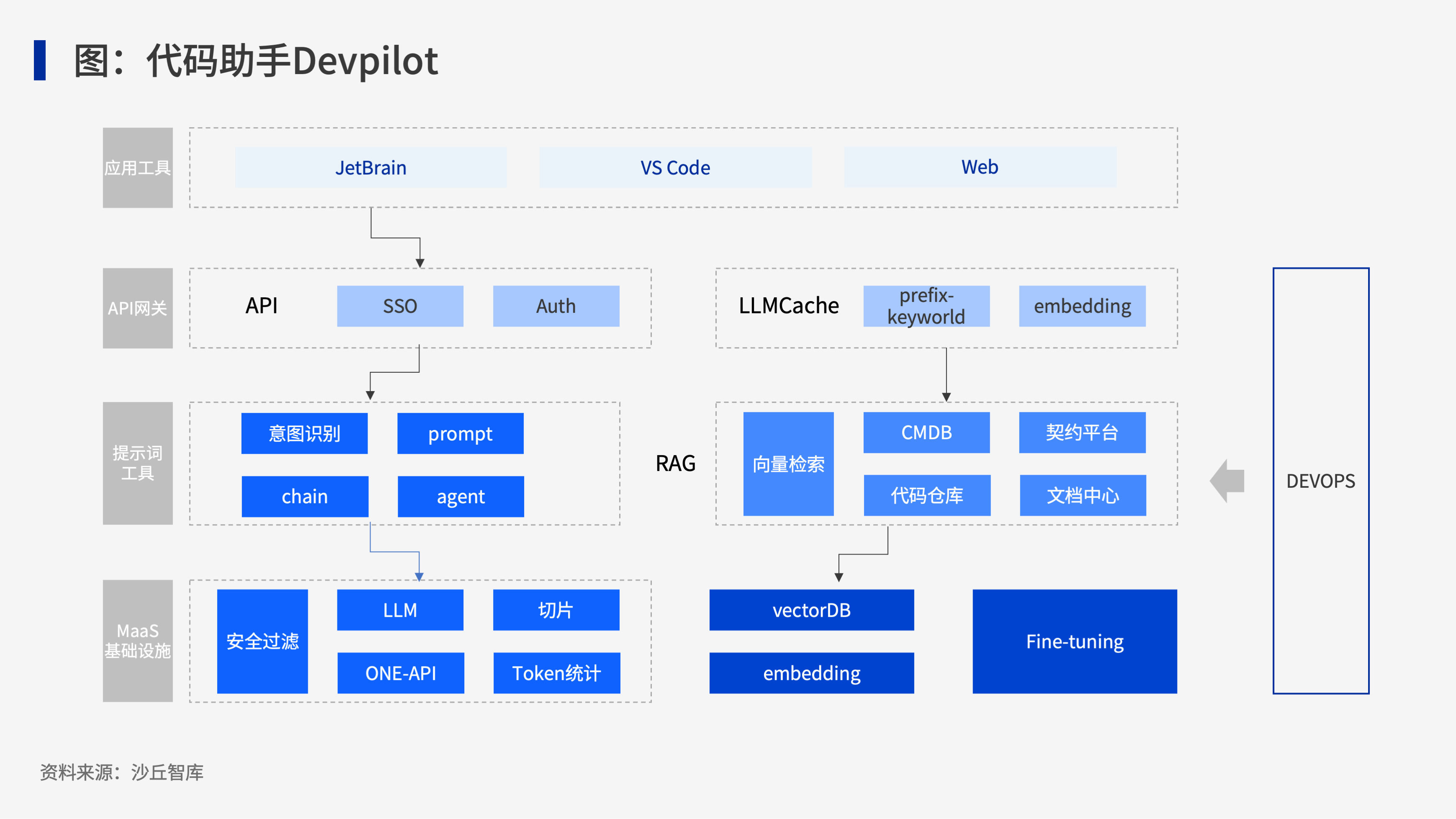Click the 安全过滤 block

click(262, 641)
